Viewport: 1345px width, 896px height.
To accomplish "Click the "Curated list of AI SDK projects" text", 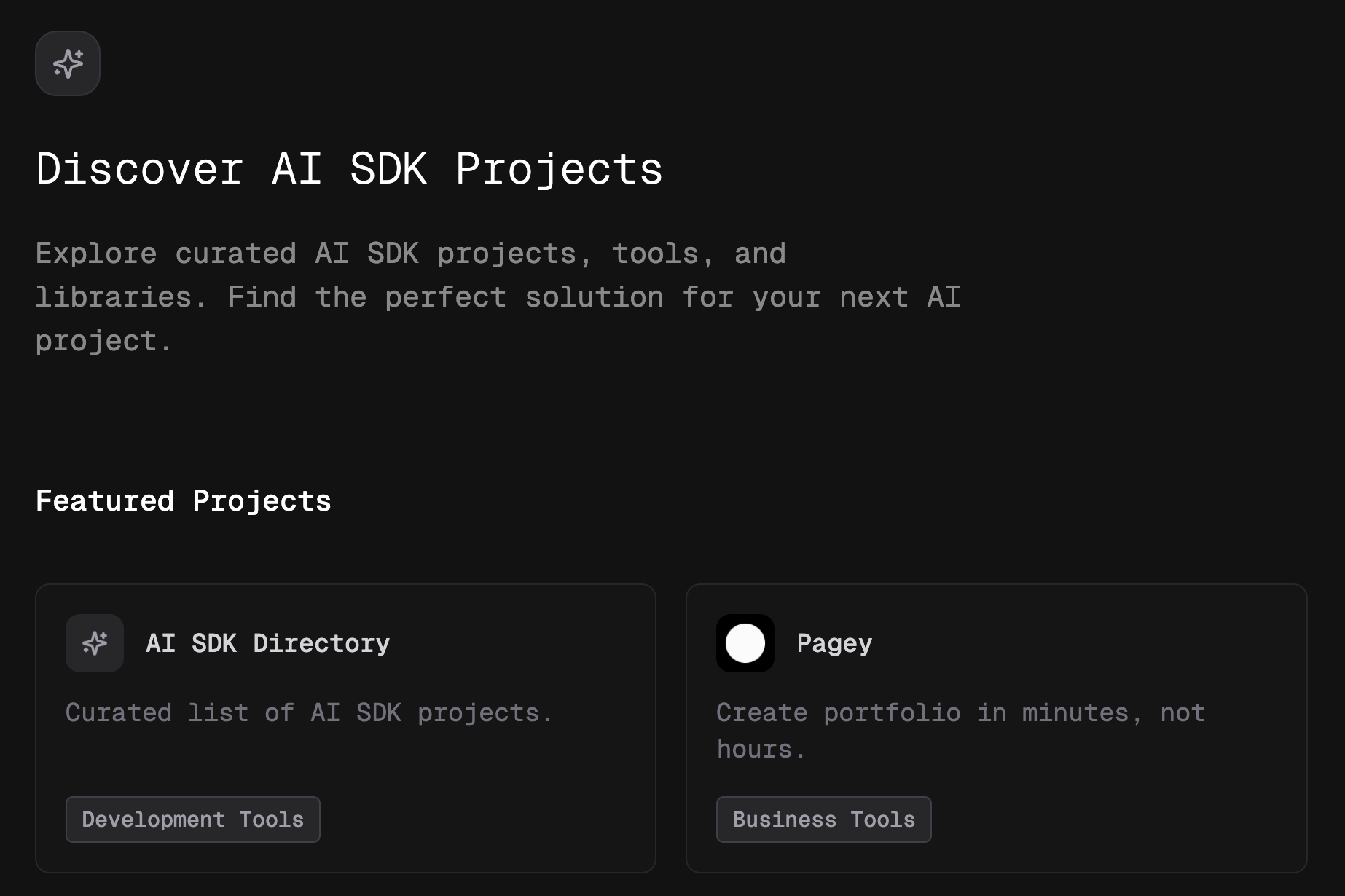I will pyautogui.click(x=309, y=712).
